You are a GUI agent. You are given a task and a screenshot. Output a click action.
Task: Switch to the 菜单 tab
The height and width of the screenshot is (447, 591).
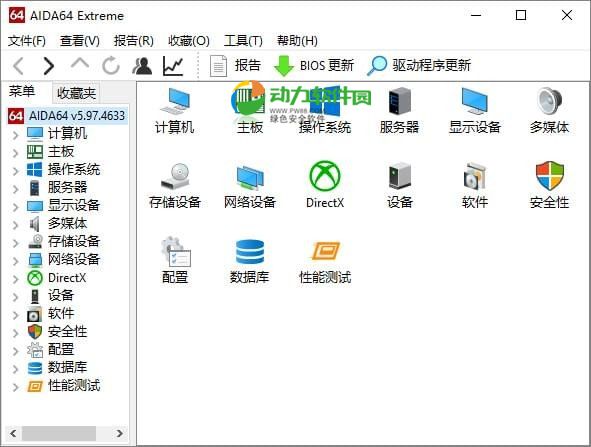click(x=22, y=91)
